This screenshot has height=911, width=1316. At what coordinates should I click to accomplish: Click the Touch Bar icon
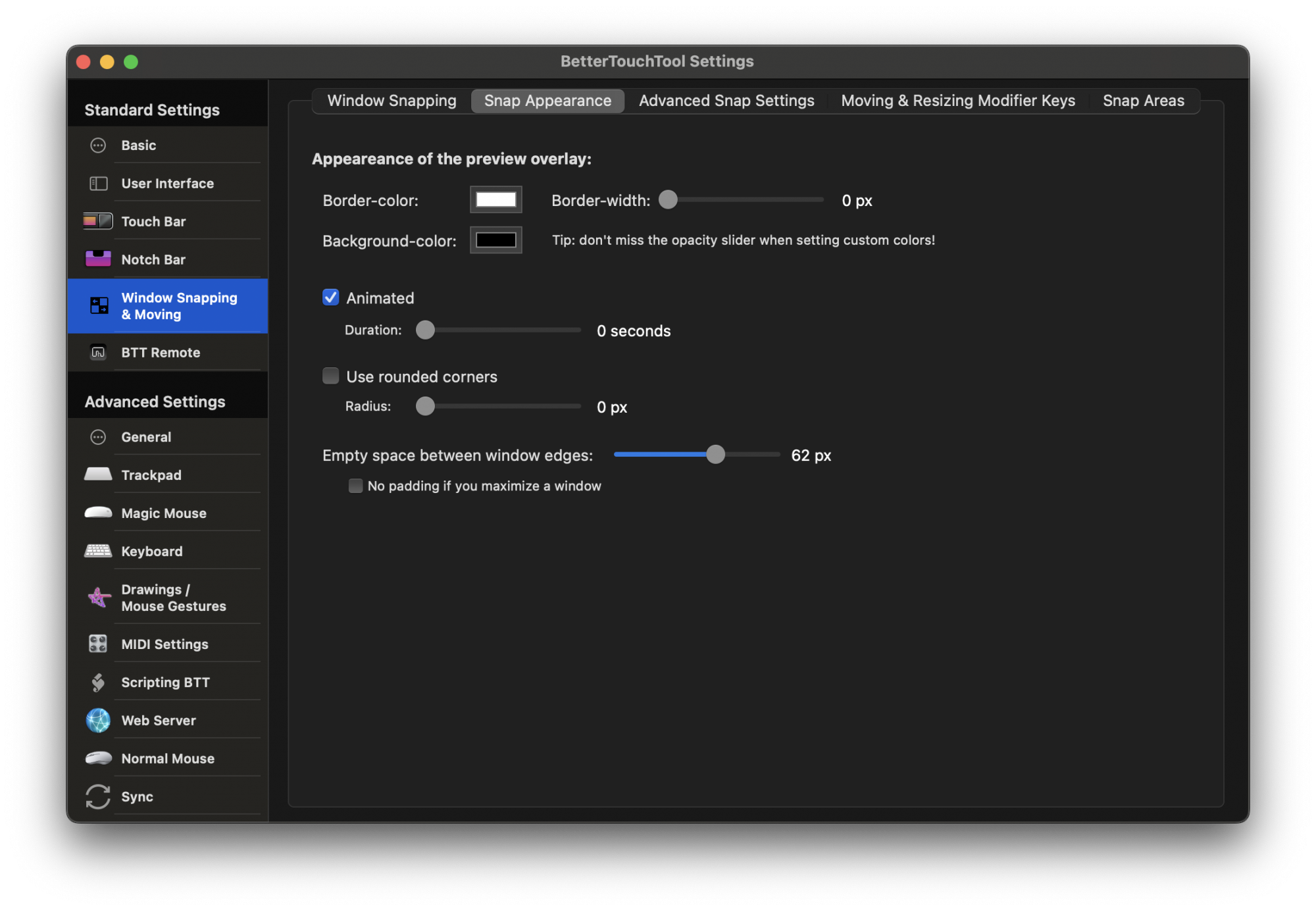click(x=98, y=221)
